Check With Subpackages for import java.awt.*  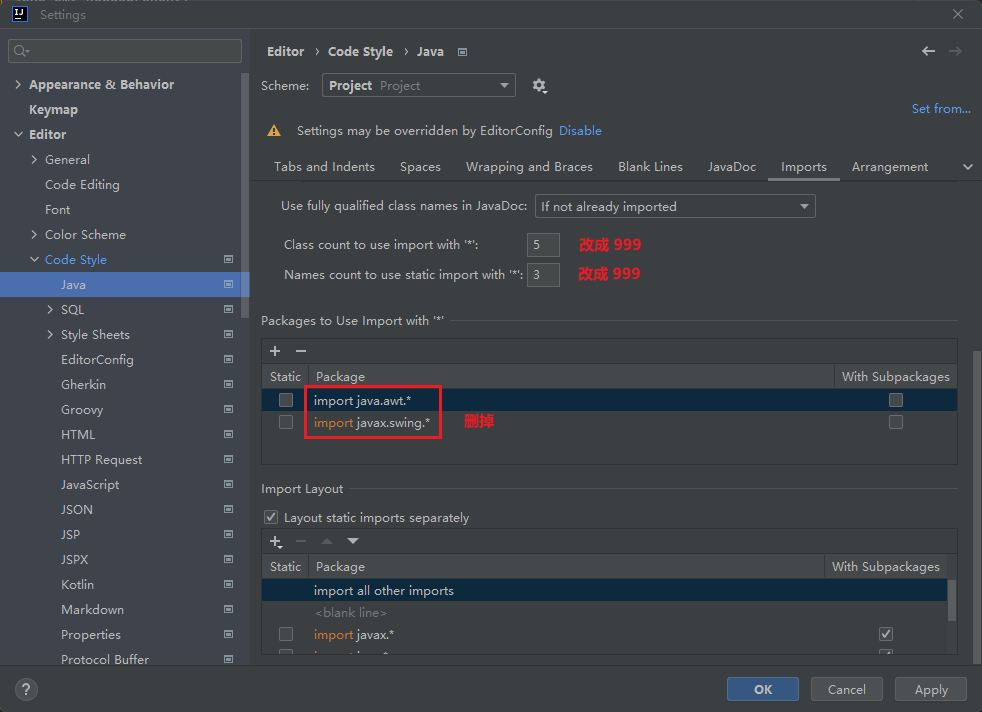click(895, 399)
